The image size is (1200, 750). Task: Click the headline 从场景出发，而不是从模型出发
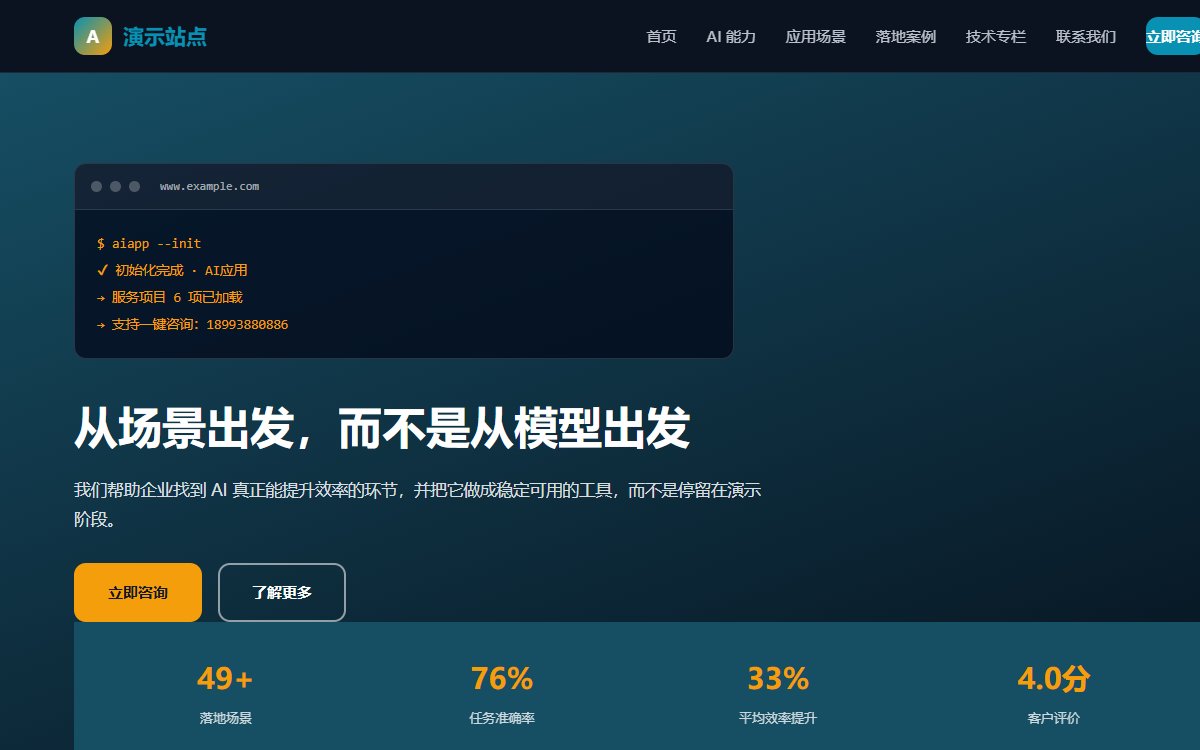point(382,429)
